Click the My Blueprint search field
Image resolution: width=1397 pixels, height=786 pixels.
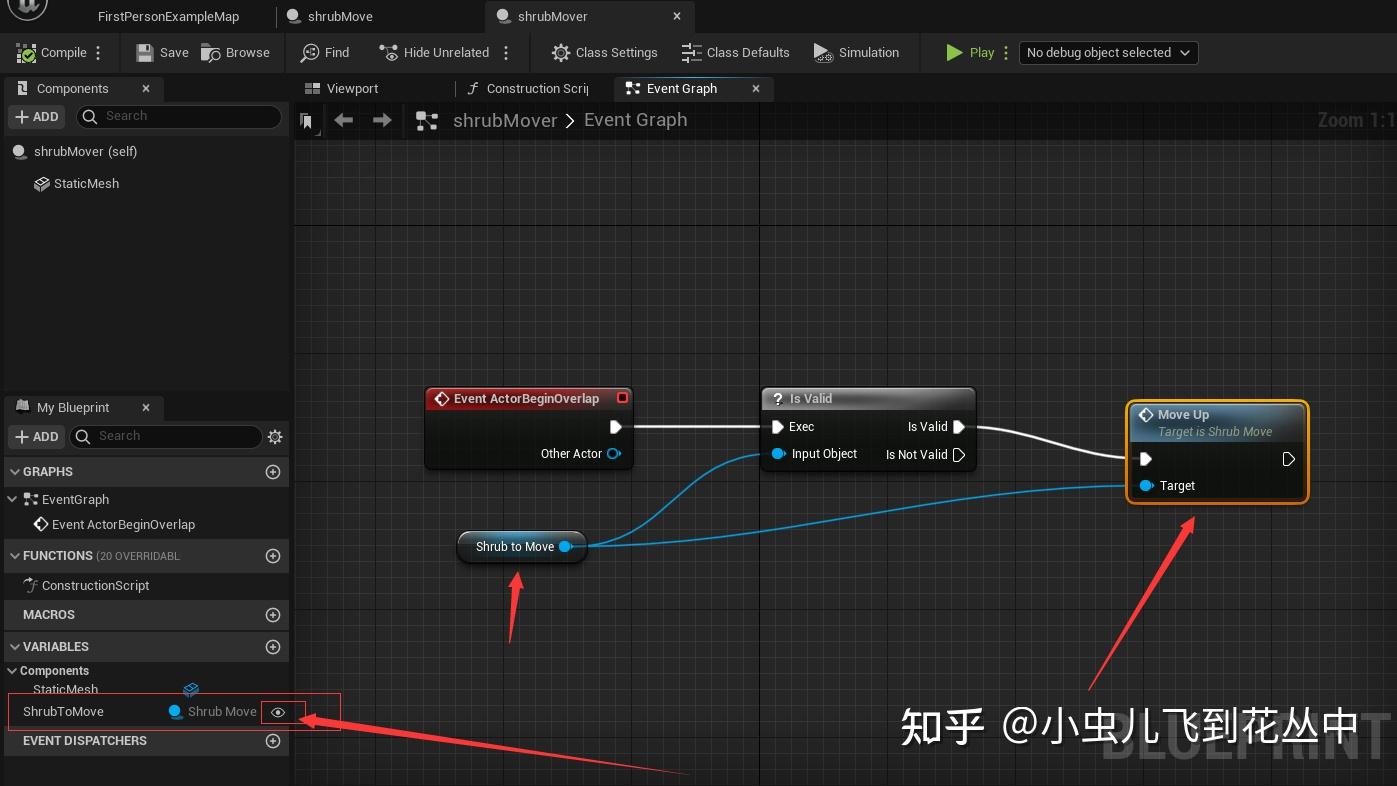(x=166, y=436)
